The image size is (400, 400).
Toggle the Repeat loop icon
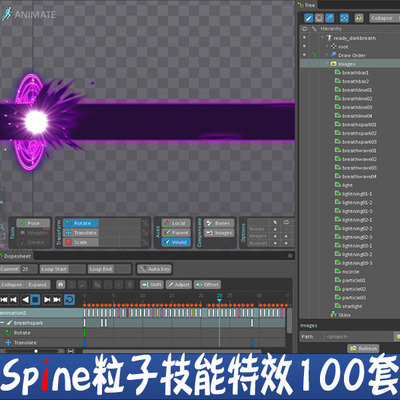coord(69,300)
